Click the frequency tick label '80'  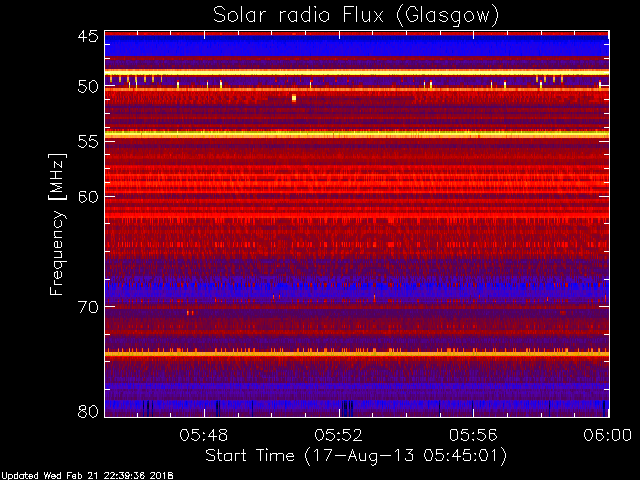(88, 411)
